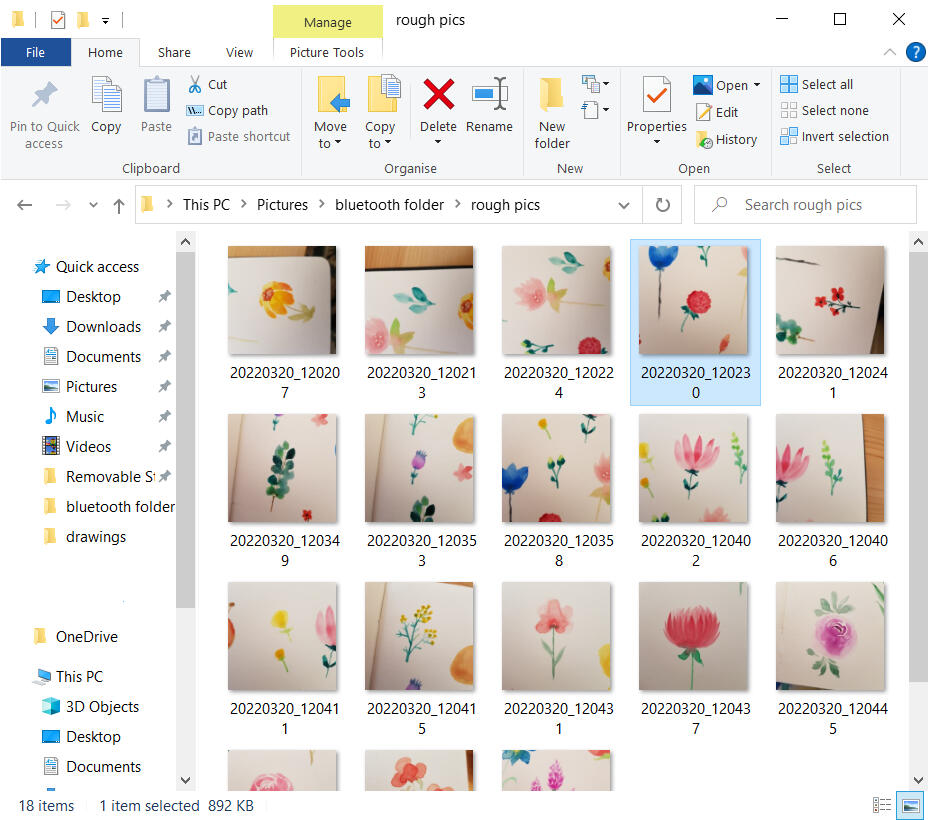Viewport: 928px width, 820px height.
Task: Click Select all button
Action: tap(817, 85)
